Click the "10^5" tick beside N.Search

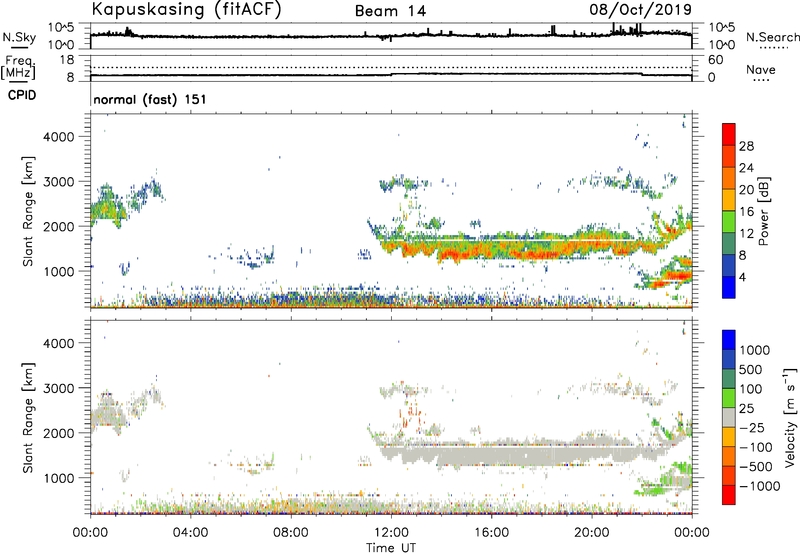pos(722,27)
